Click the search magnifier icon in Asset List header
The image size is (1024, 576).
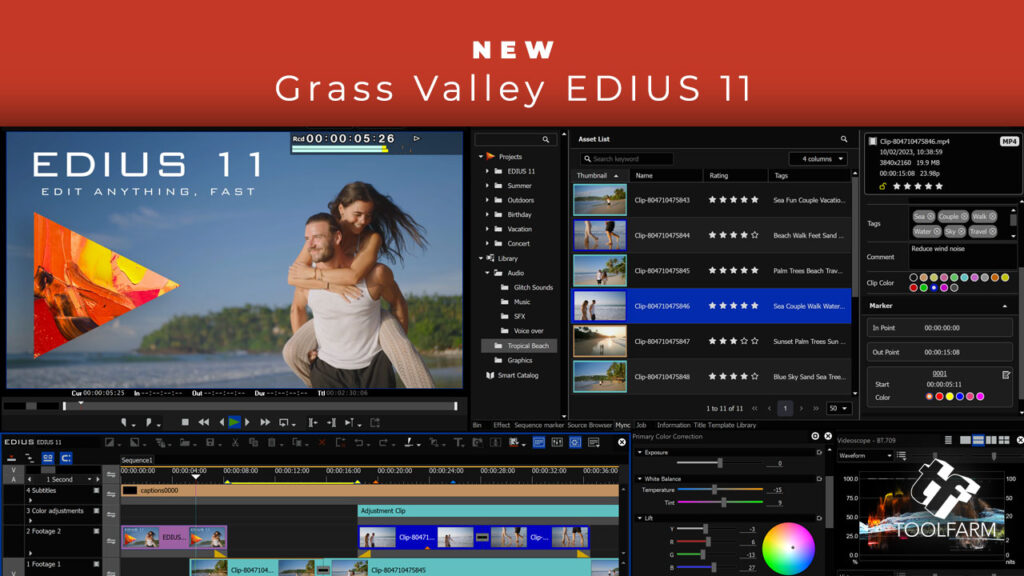[x=844, y=139]
